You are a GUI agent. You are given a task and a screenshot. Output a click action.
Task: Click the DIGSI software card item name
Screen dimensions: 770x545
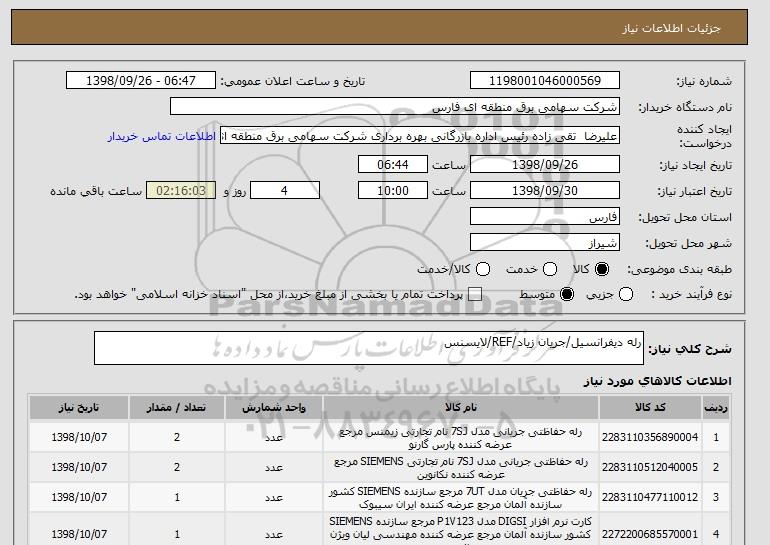(461, 528)
